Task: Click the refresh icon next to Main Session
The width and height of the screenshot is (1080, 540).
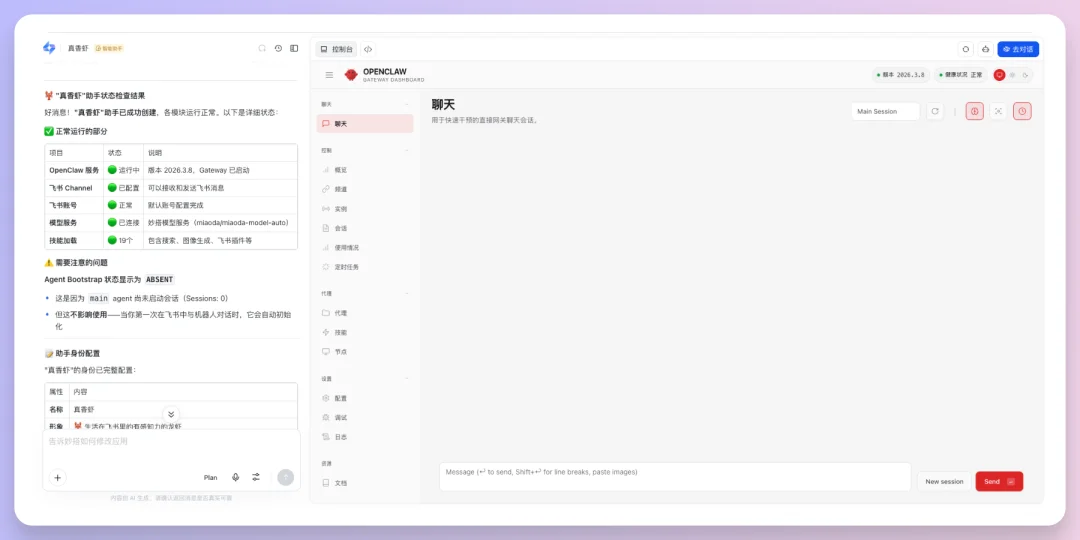Action: click(935, 111)
